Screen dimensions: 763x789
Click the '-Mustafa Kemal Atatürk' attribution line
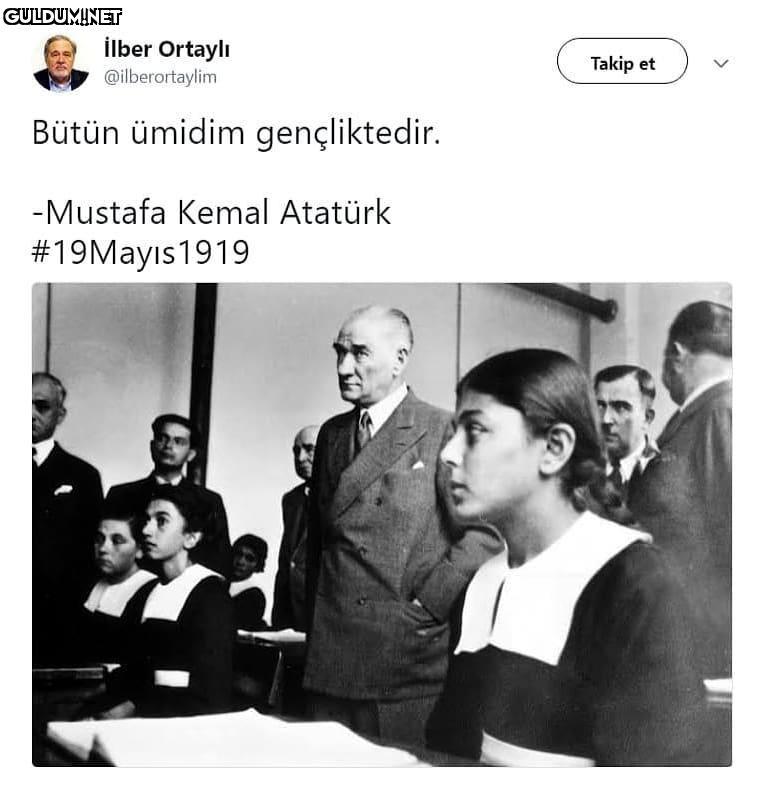[211, 212]
